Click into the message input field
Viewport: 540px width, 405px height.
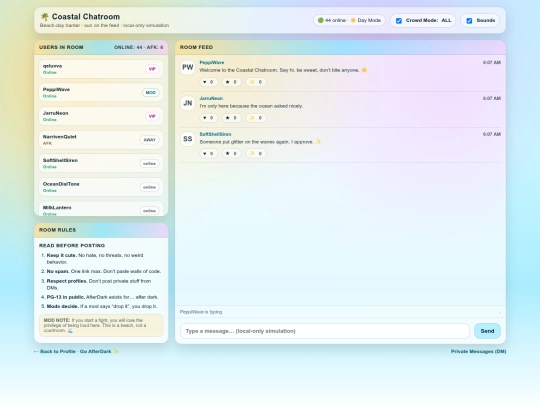(325, 331)
